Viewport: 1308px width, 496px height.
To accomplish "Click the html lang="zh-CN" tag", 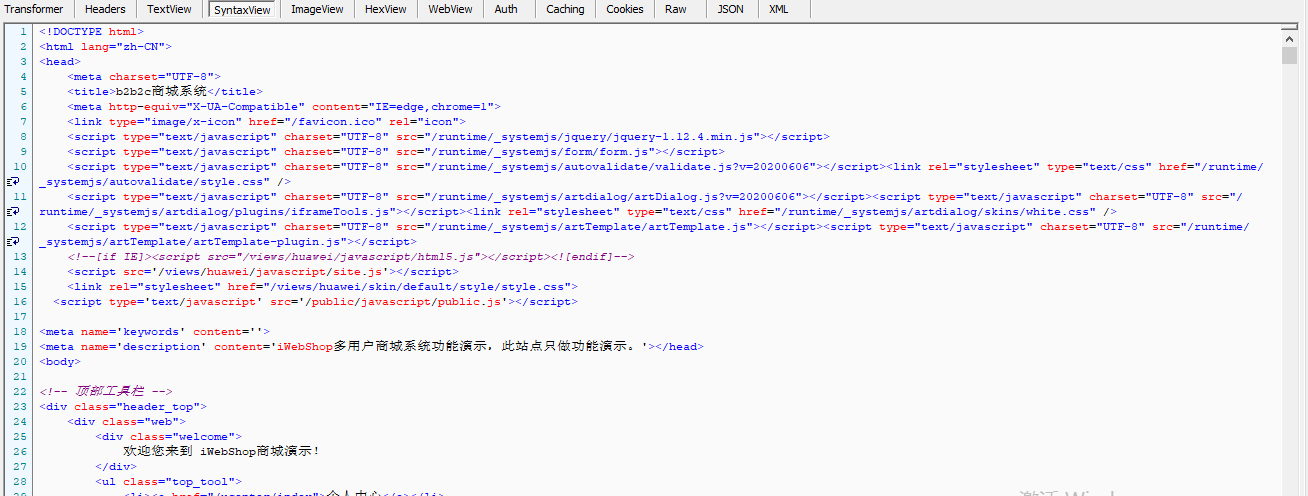I will tap(105, 46).
